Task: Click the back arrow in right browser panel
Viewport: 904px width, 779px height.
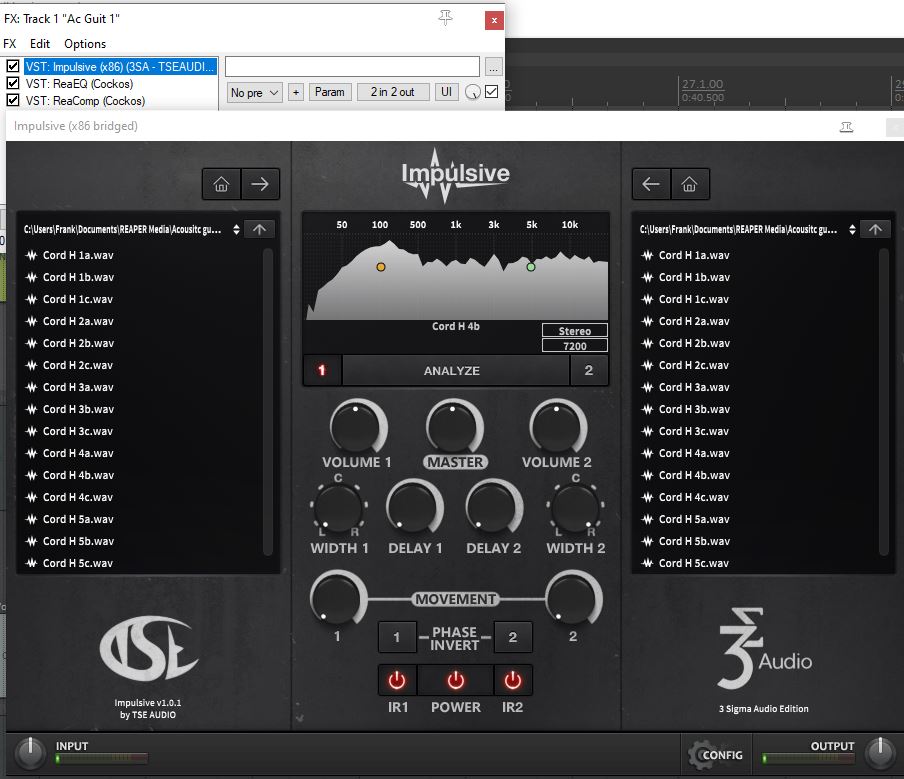Action: tap(651, 184)
